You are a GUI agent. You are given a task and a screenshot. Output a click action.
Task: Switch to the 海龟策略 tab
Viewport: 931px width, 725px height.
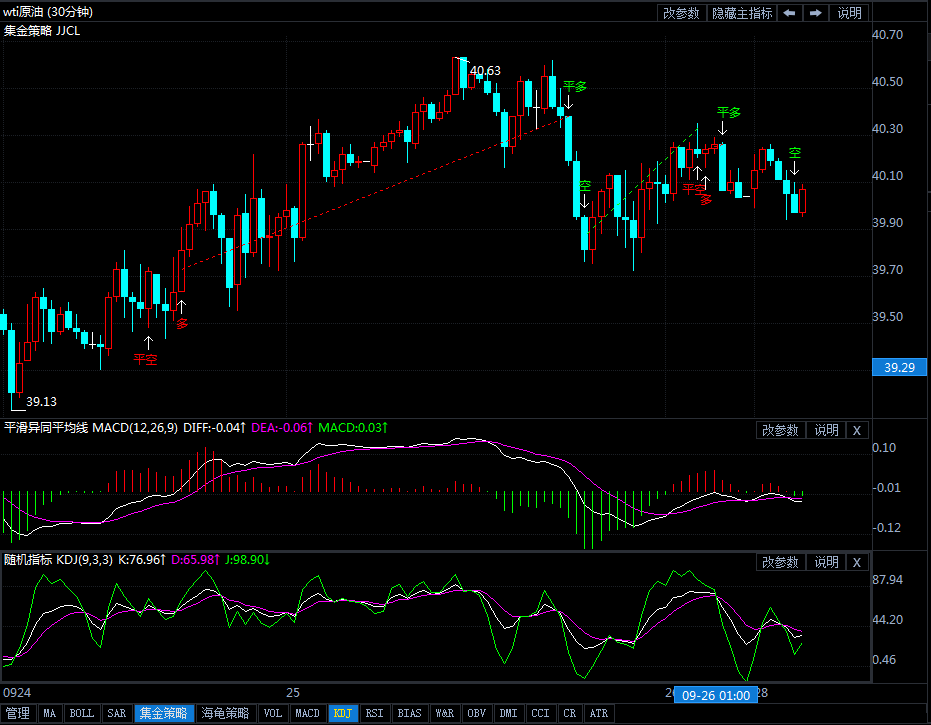(x=226, y=714)
